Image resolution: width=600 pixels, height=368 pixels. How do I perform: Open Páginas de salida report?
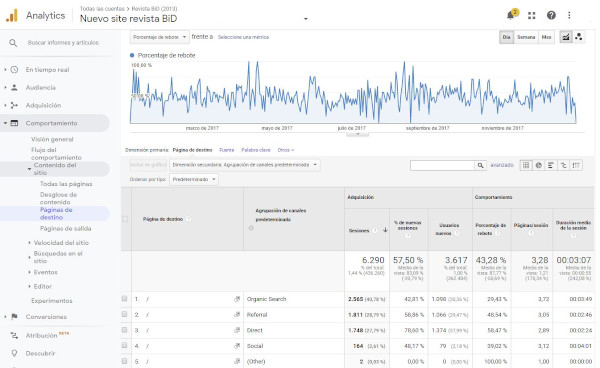pyautogui.click(x=65, y=228)
